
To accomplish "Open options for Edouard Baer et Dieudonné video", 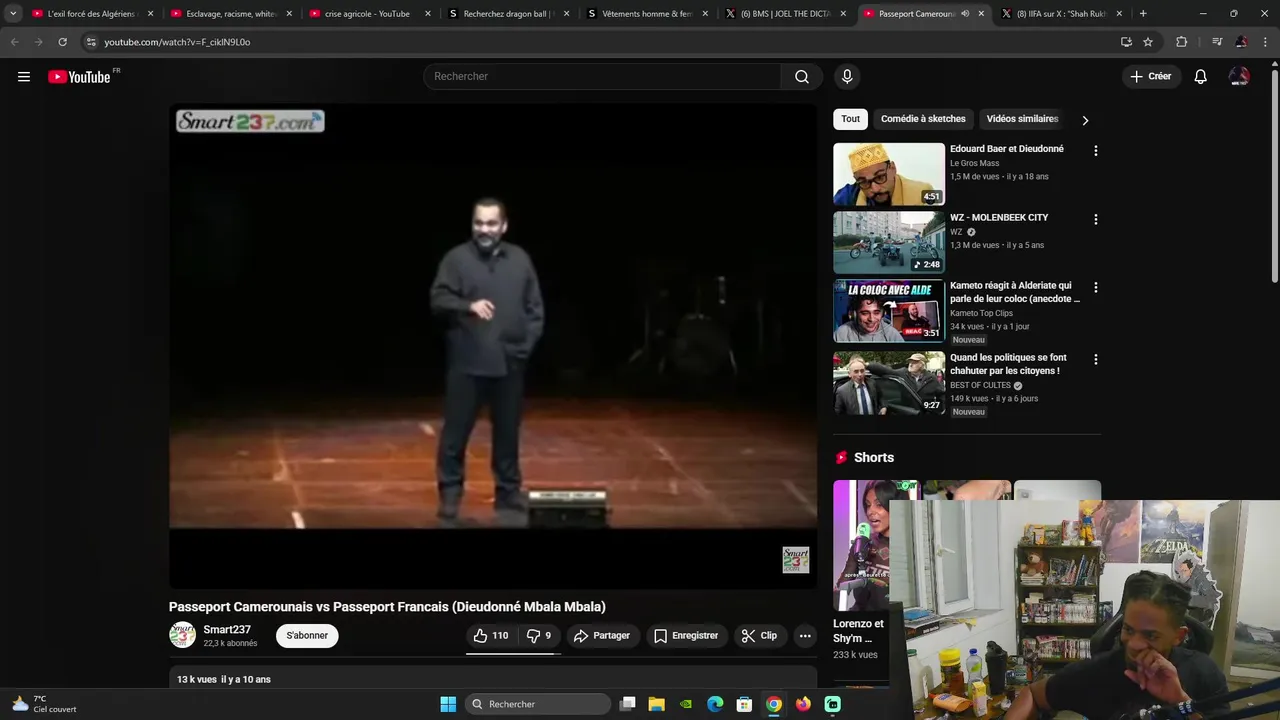I will [1096, 151].
